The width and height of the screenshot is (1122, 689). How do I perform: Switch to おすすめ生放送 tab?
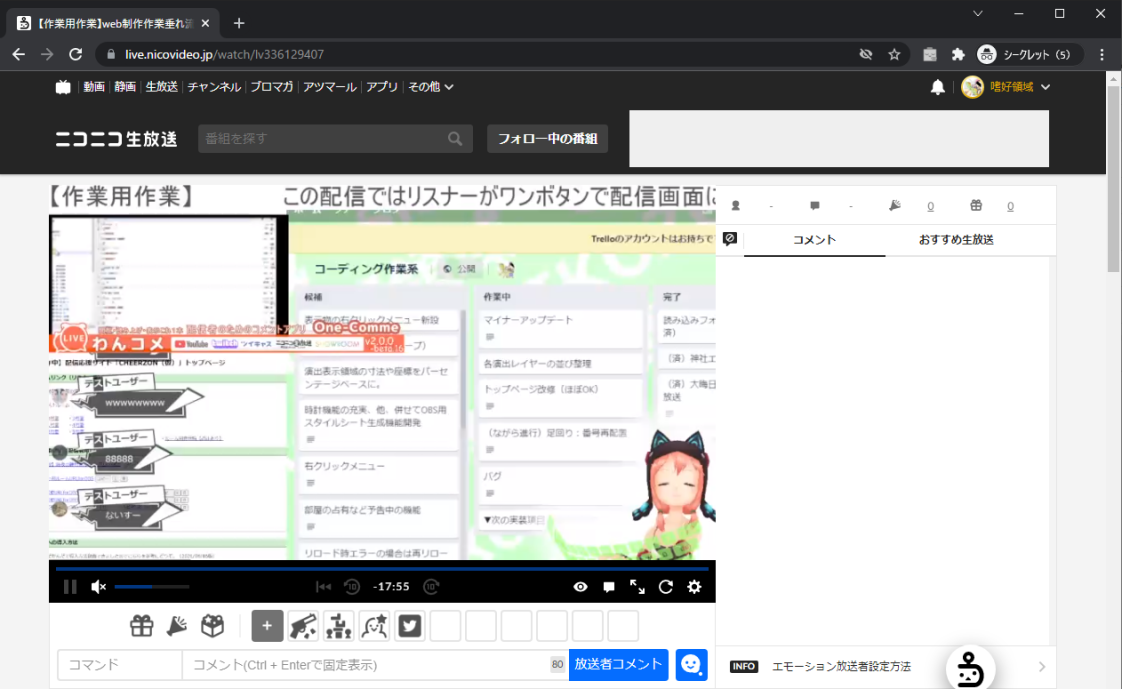pyautogui.click(x=956, y=240)
